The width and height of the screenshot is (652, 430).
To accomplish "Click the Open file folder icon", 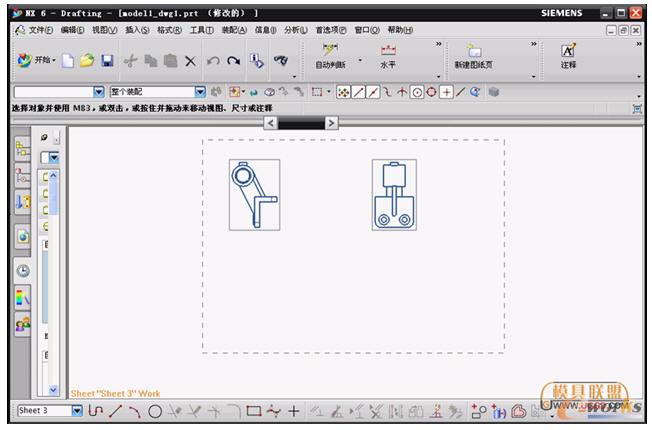I will [87, 61].
